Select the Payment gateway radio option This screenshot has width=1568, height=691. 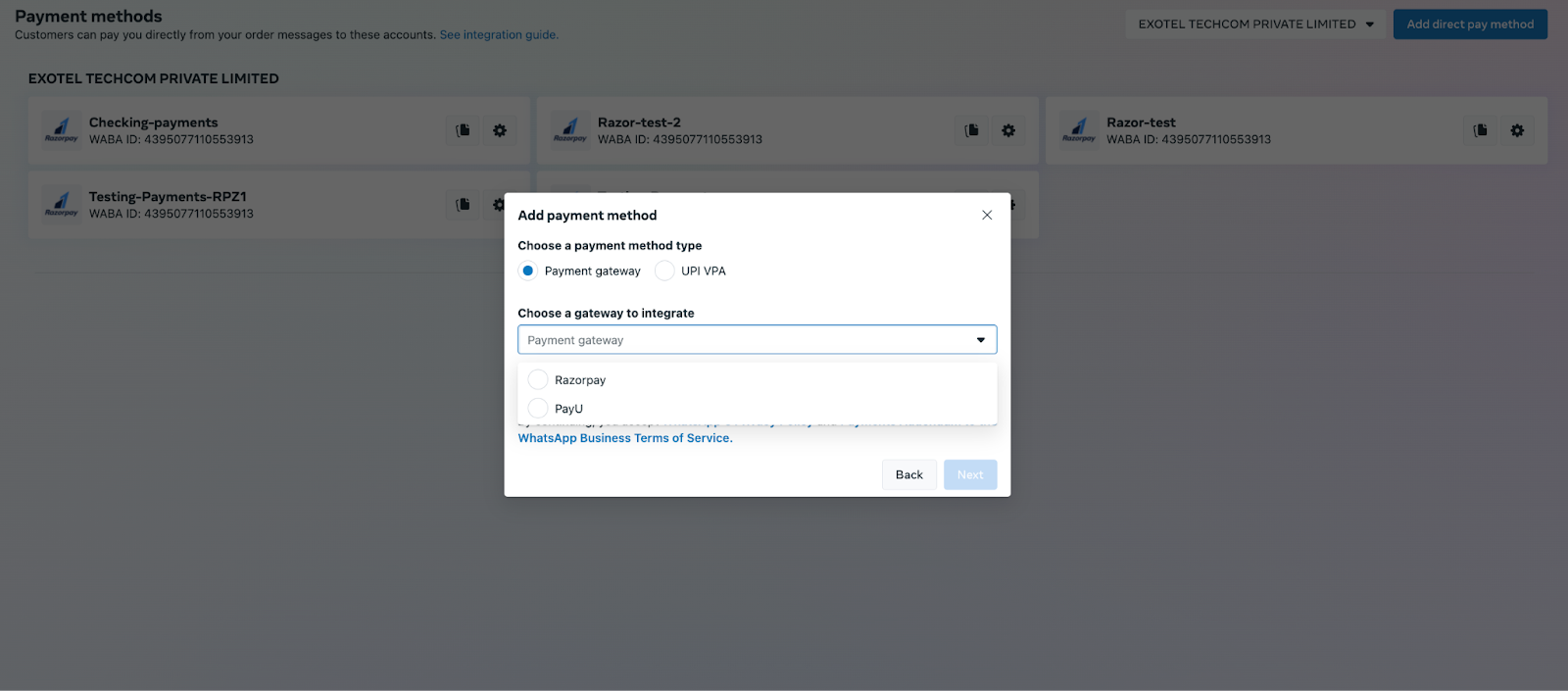(x=528, y=271)
